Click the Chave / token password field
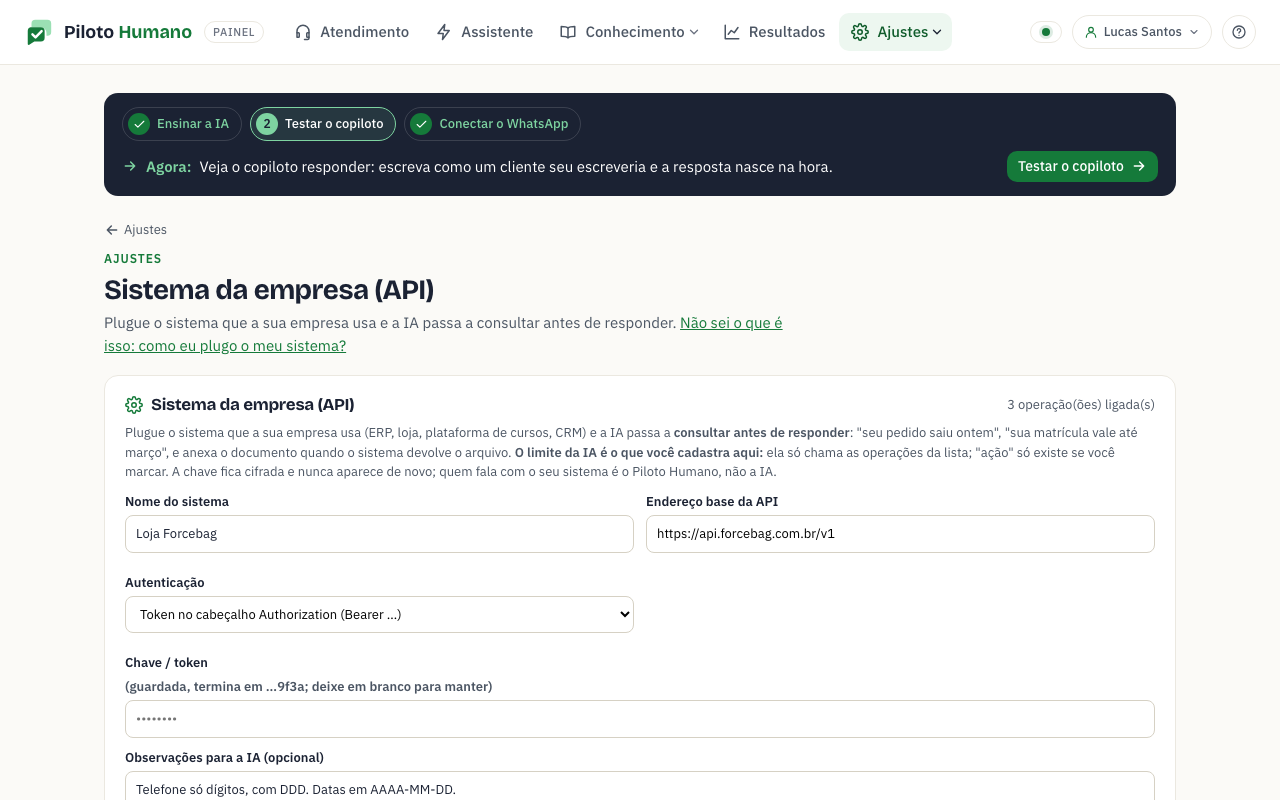 coord(640,719)
